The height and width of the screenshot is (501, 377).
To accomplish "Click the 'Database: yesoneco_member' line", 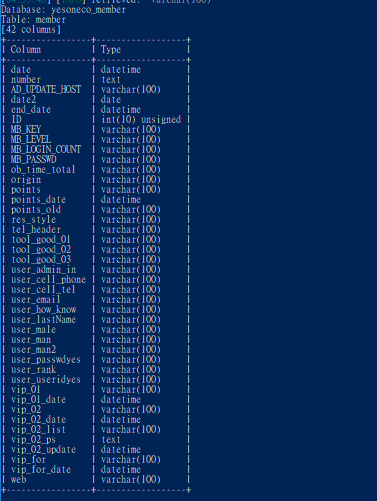I will point(63,10).
